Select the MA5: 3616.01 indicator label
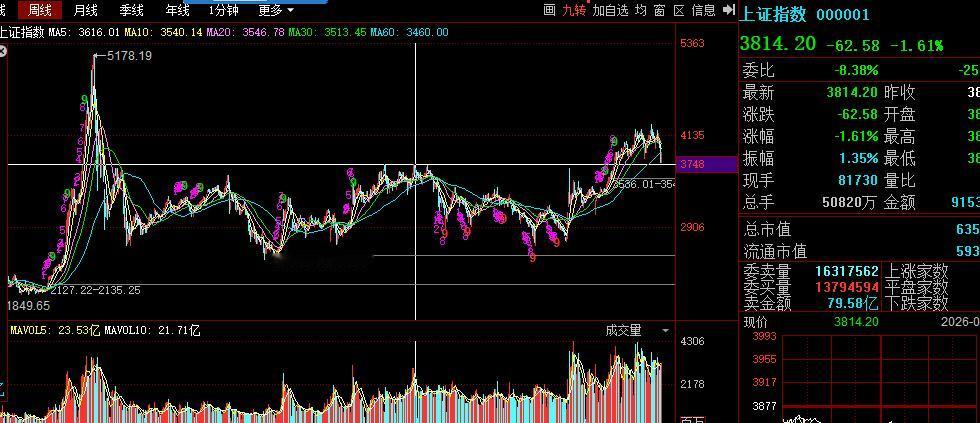This screenshot has height=423, width=980. tap(84, 32)
